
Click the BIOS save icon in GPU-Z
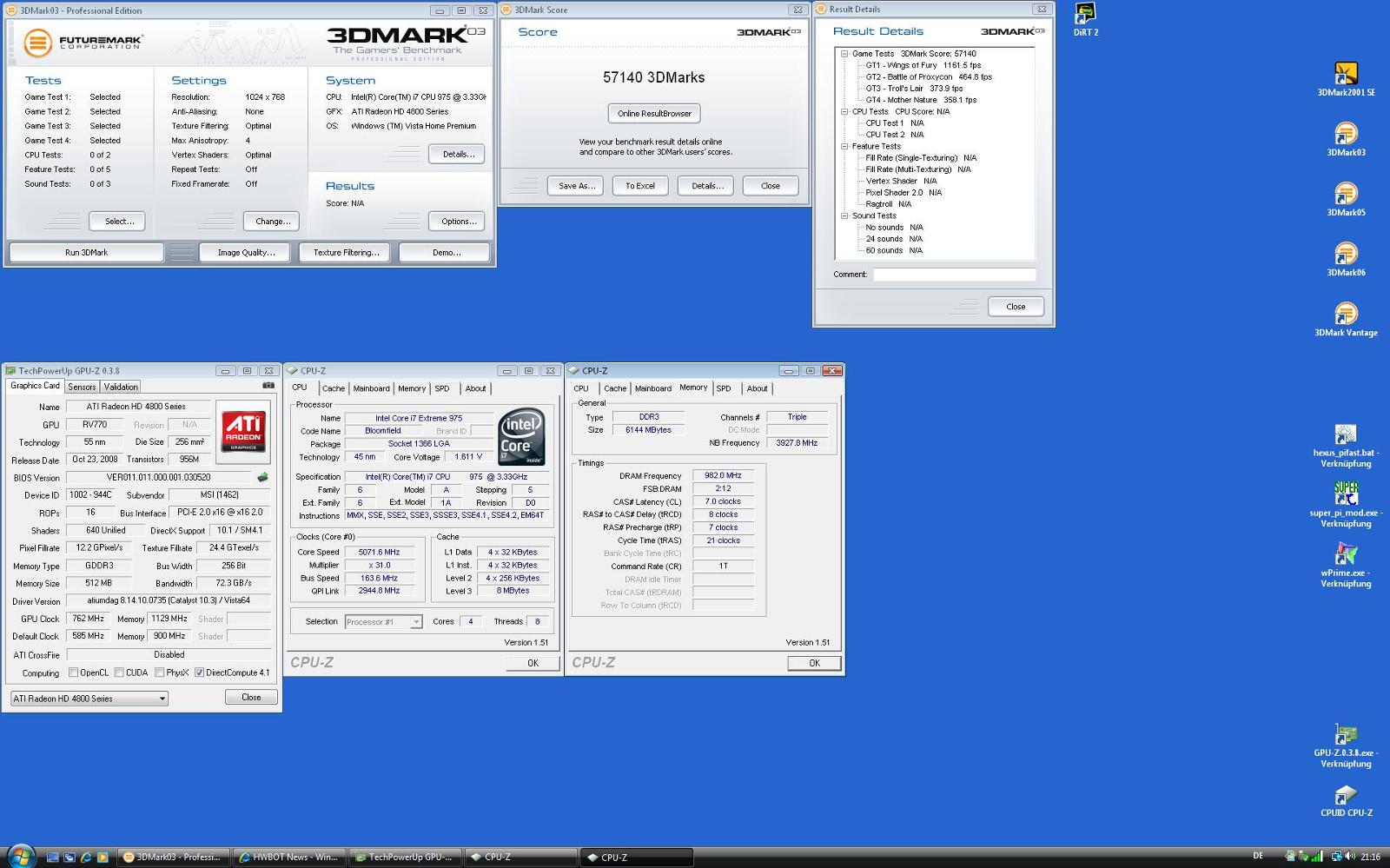click(x=262, y=477)
